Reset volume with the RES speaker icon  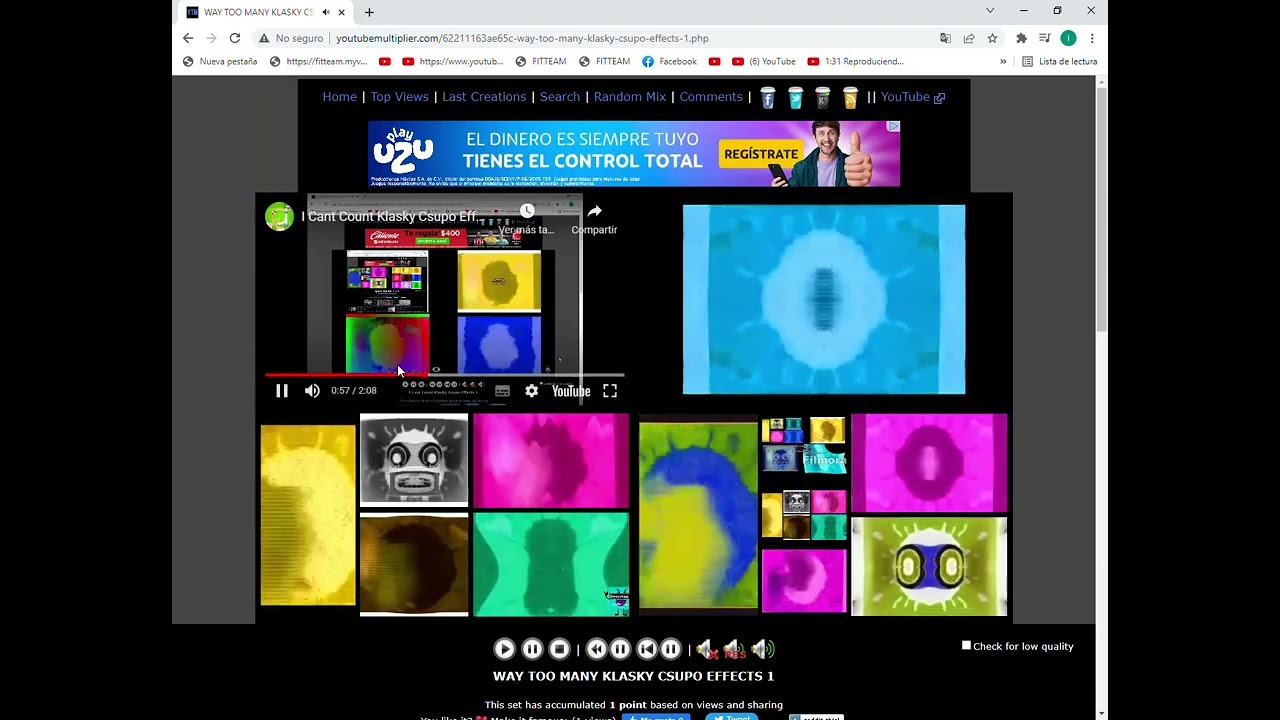coord(735,650)
